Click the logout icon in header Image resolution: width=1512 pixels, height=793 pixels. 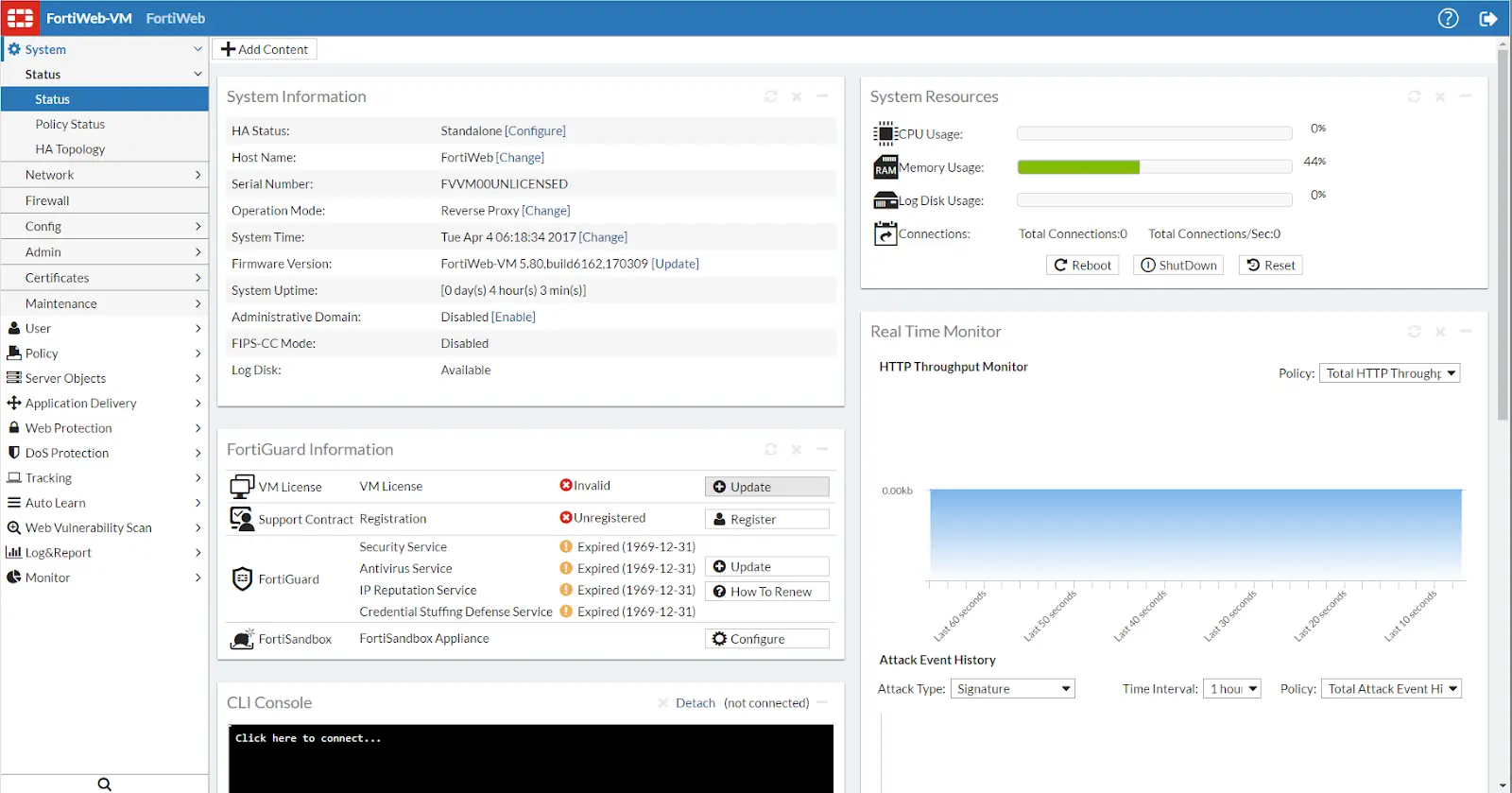(1488, 18)
